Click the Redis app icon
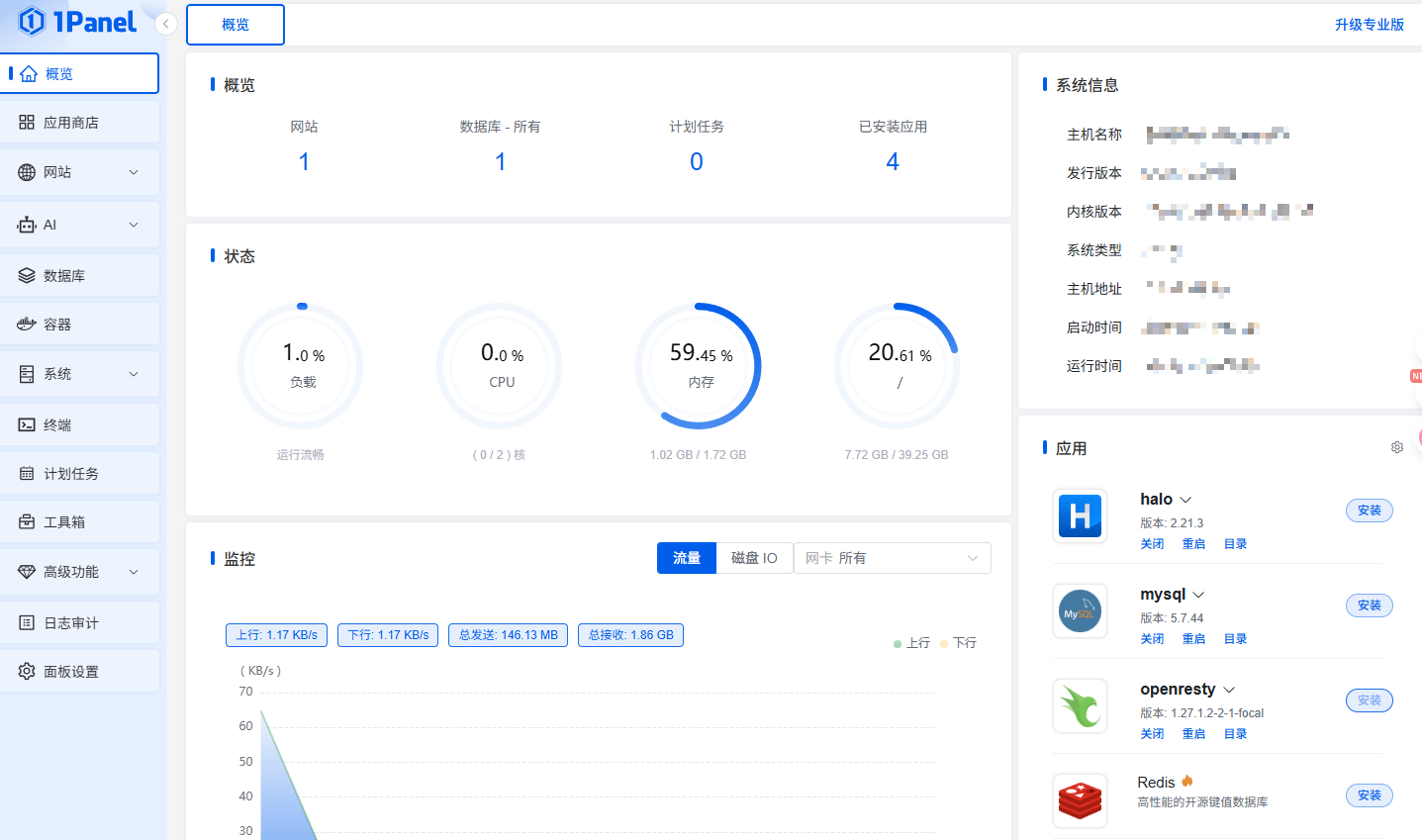This screenshot has width=1422, height=840. [1080, 800]
